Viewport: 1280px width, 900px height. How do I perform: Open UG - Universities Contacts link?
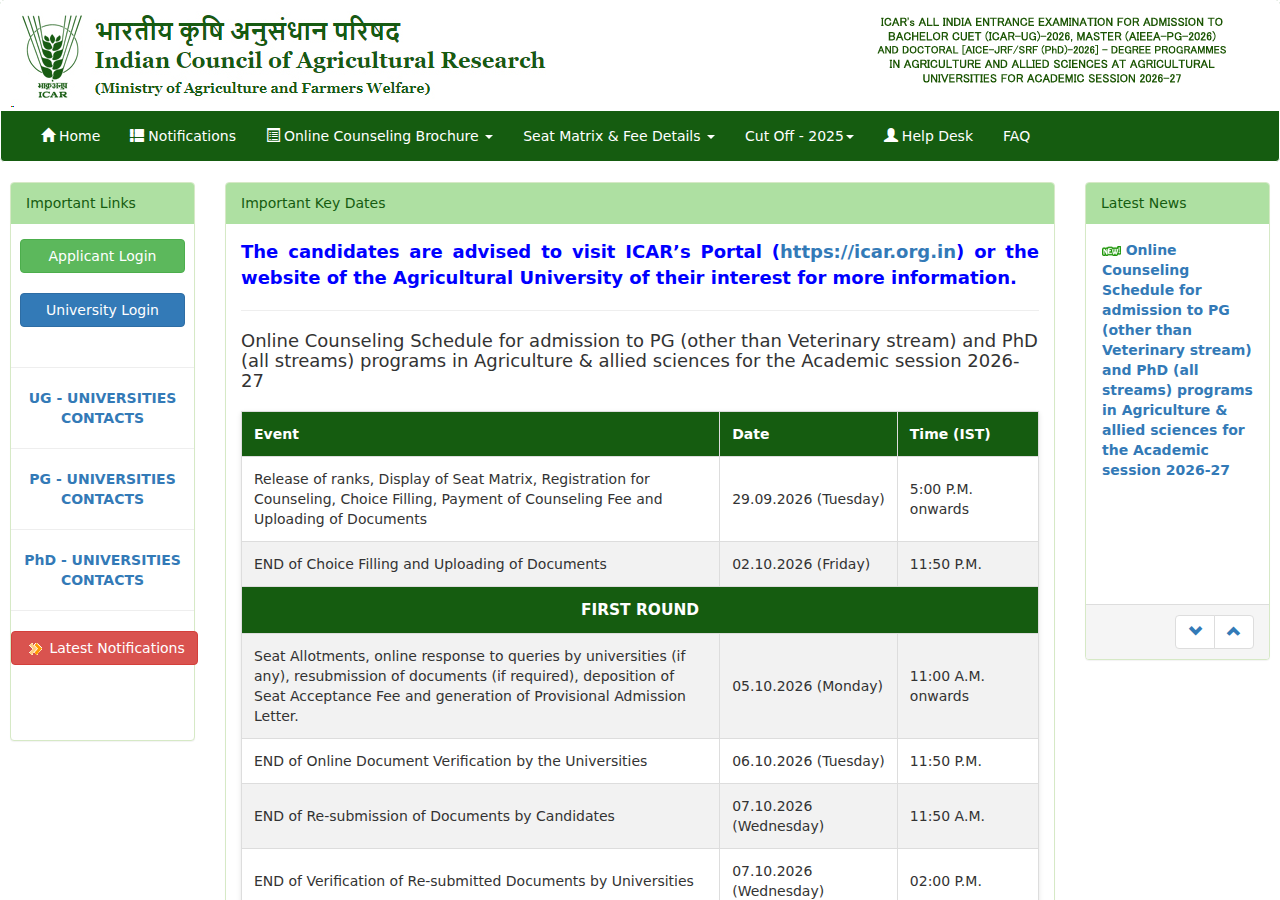click(x=102, y=408)
